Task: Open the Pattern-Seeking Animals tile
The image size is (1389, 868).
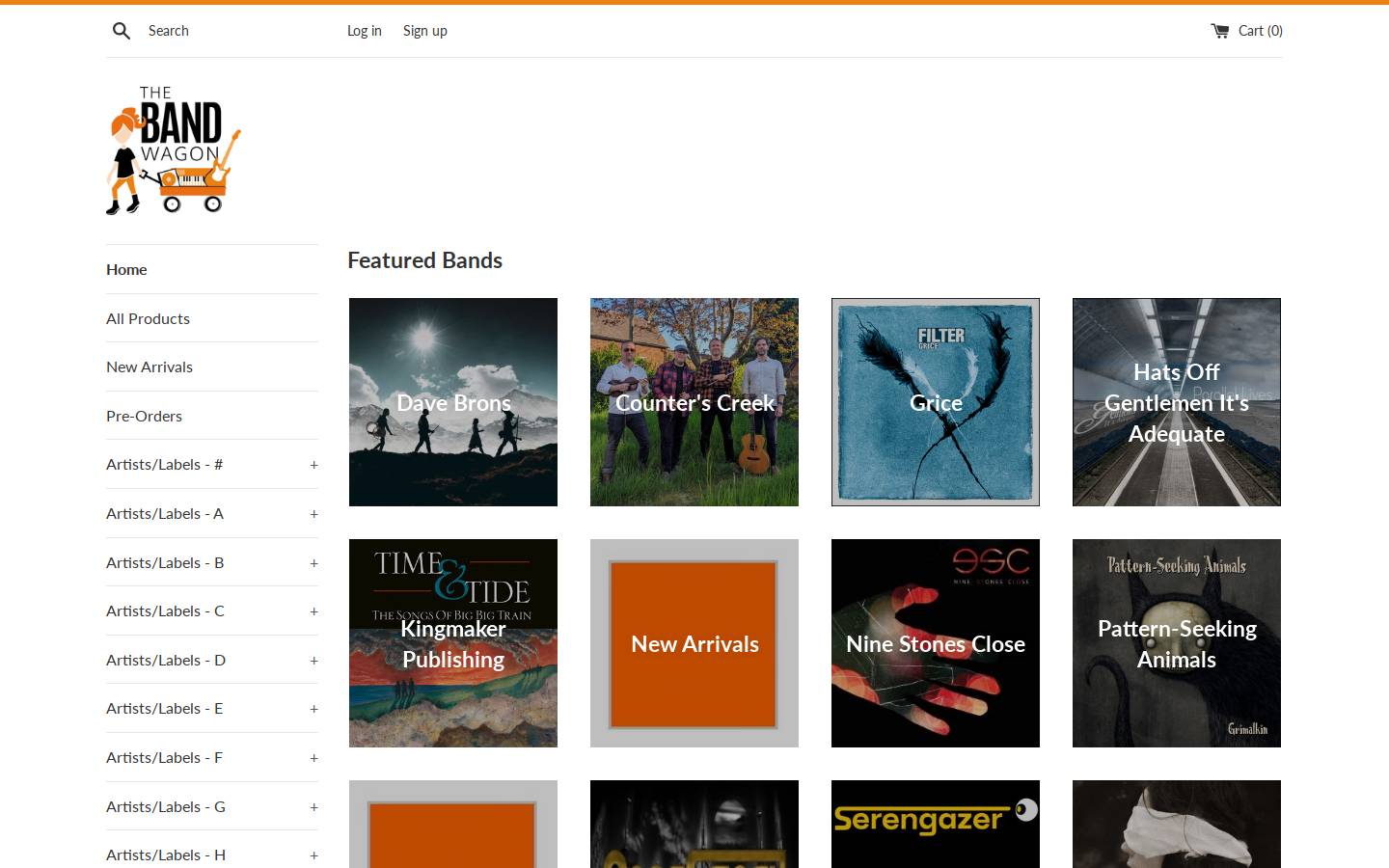Action: click(1177, 643)
